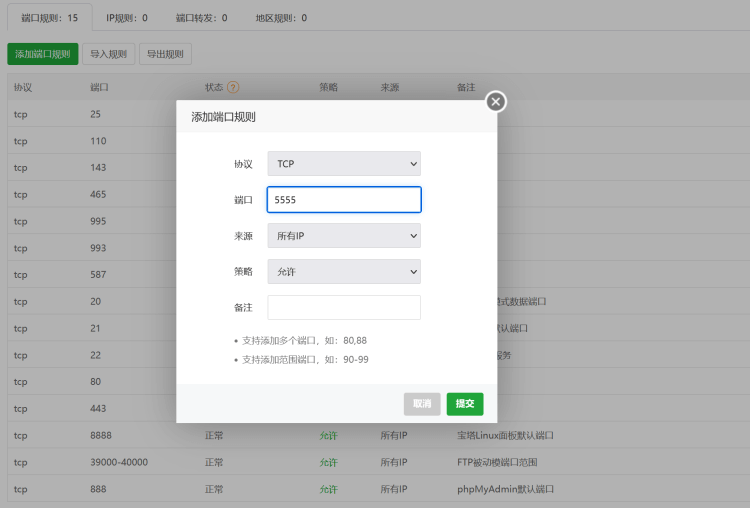Click 允许 policy in the 39000-40000 row
Screen dimensions: 750x508
pos(329,462)
